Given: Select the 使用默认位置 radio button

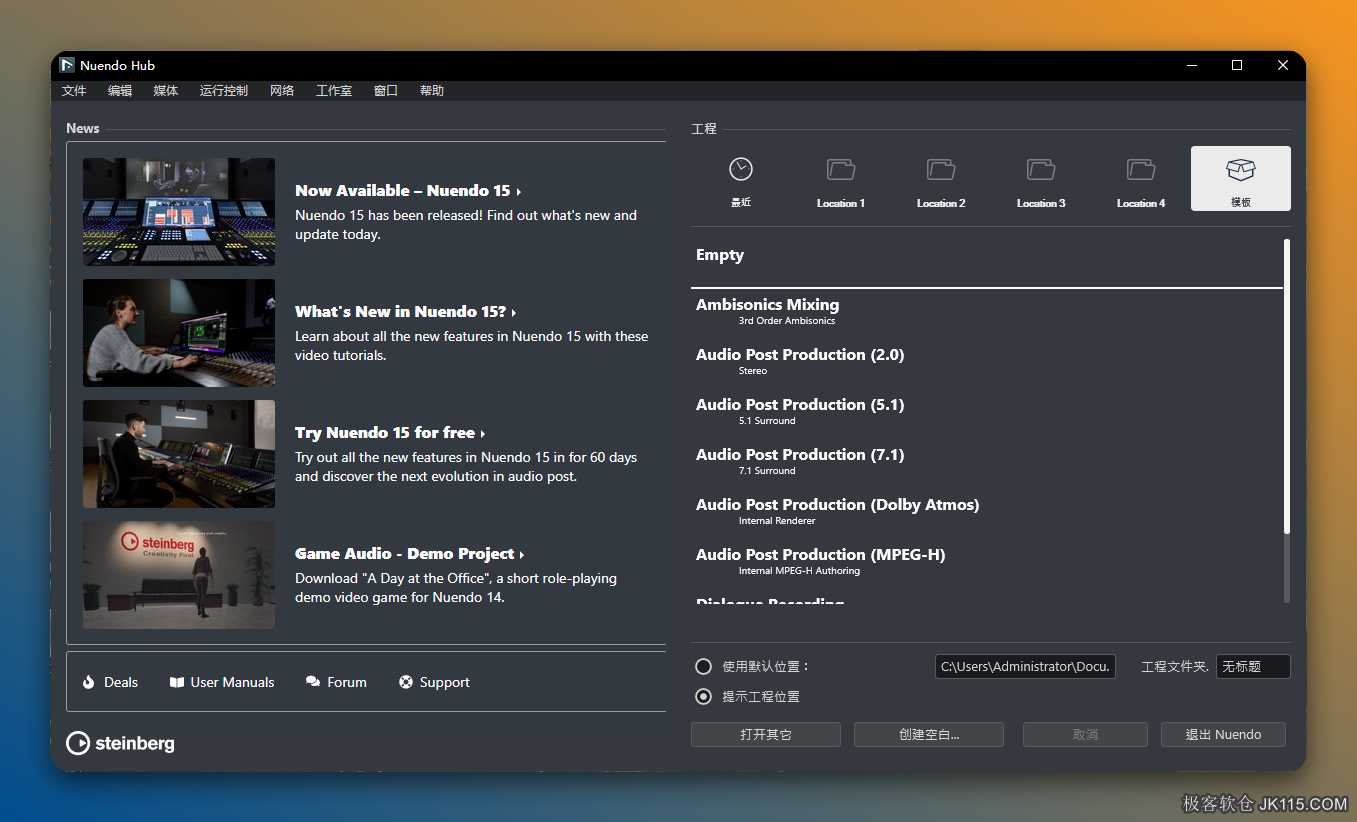Looking at the screenshot, I should [704, 667].
